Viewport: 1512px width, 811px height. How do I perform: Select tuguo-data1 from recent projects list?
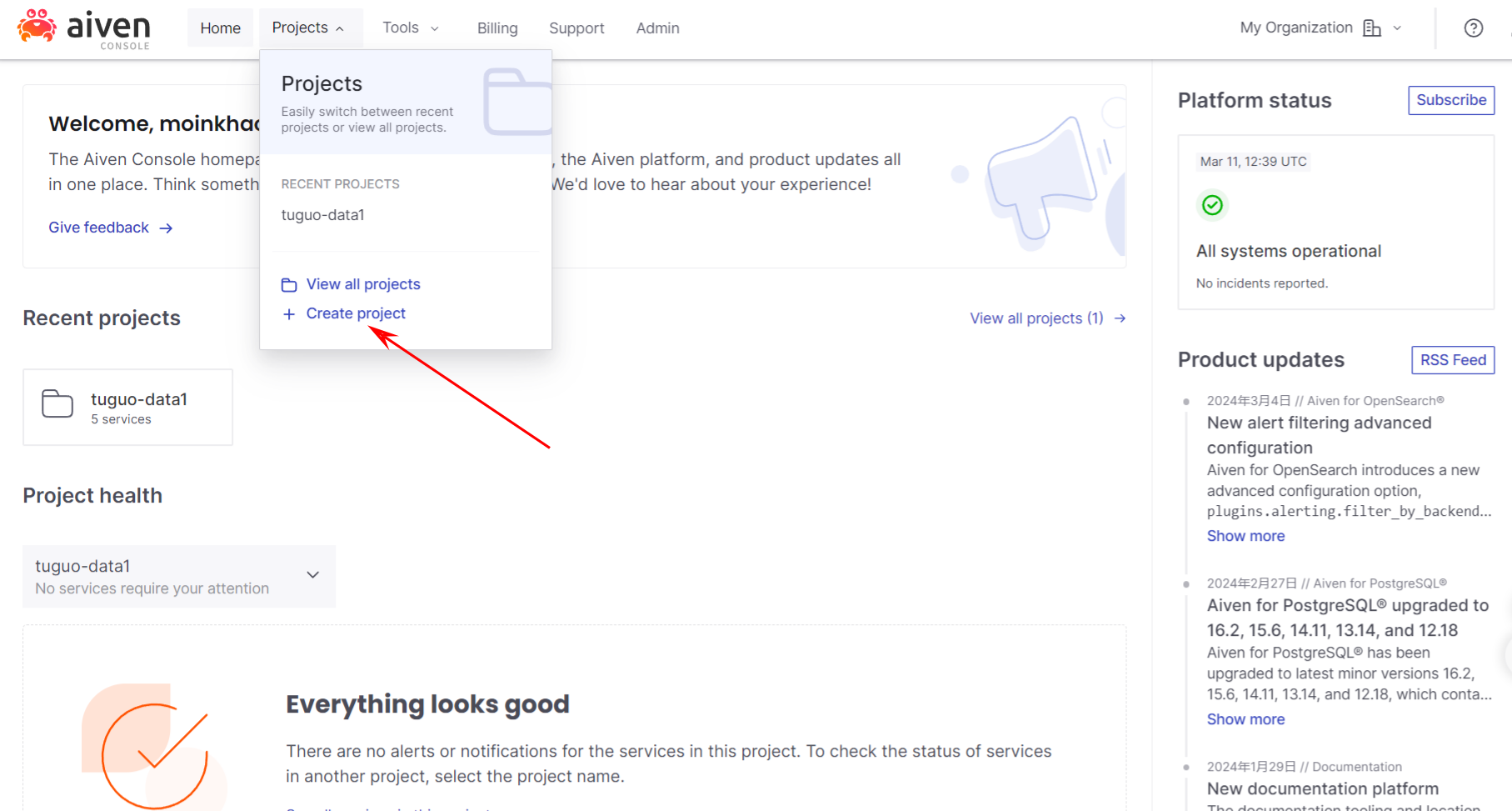pyautogui.click(x=323, y=215)
